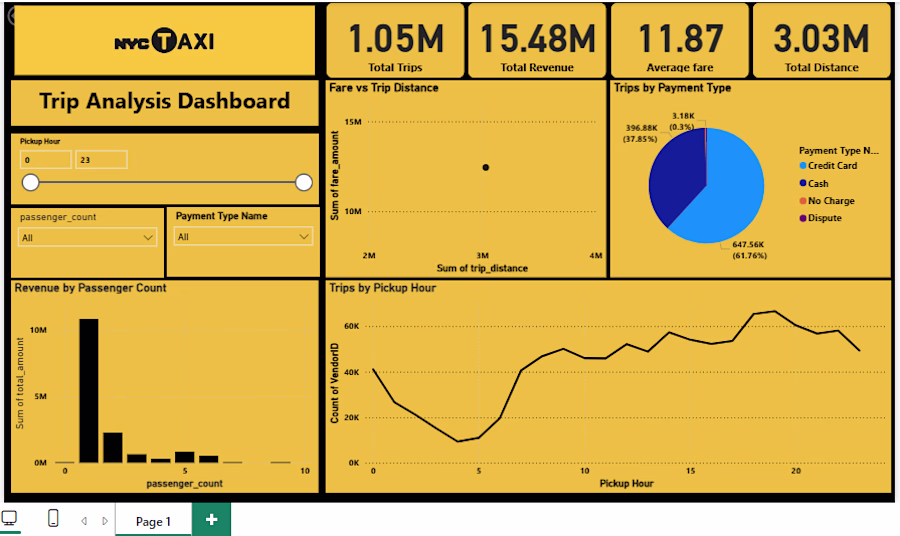Click the Pickup Hour minimum value field
900x536 pixels.
46,160
